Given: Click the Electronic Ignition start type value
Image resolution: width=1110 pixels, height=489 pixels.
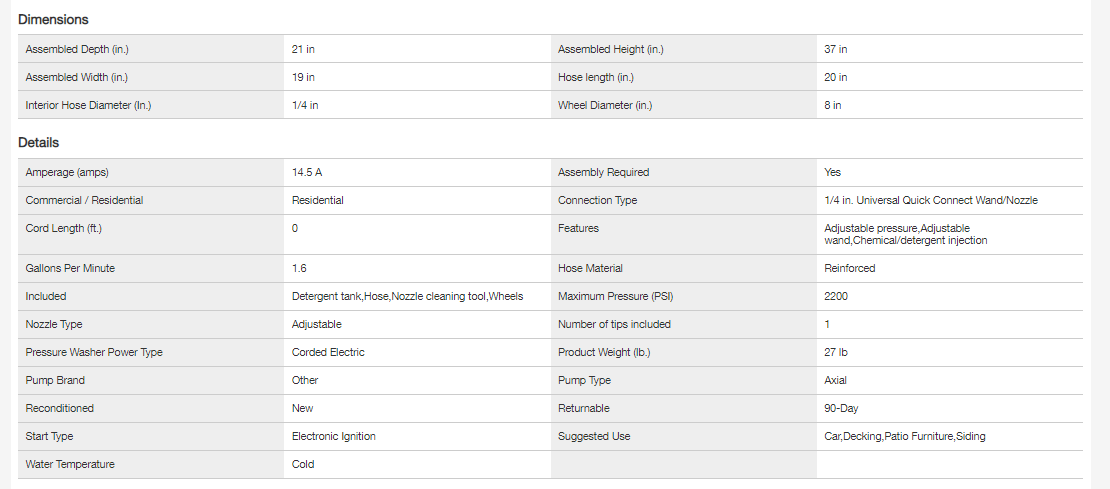Looking at the screenshot, I should point(334,436).
